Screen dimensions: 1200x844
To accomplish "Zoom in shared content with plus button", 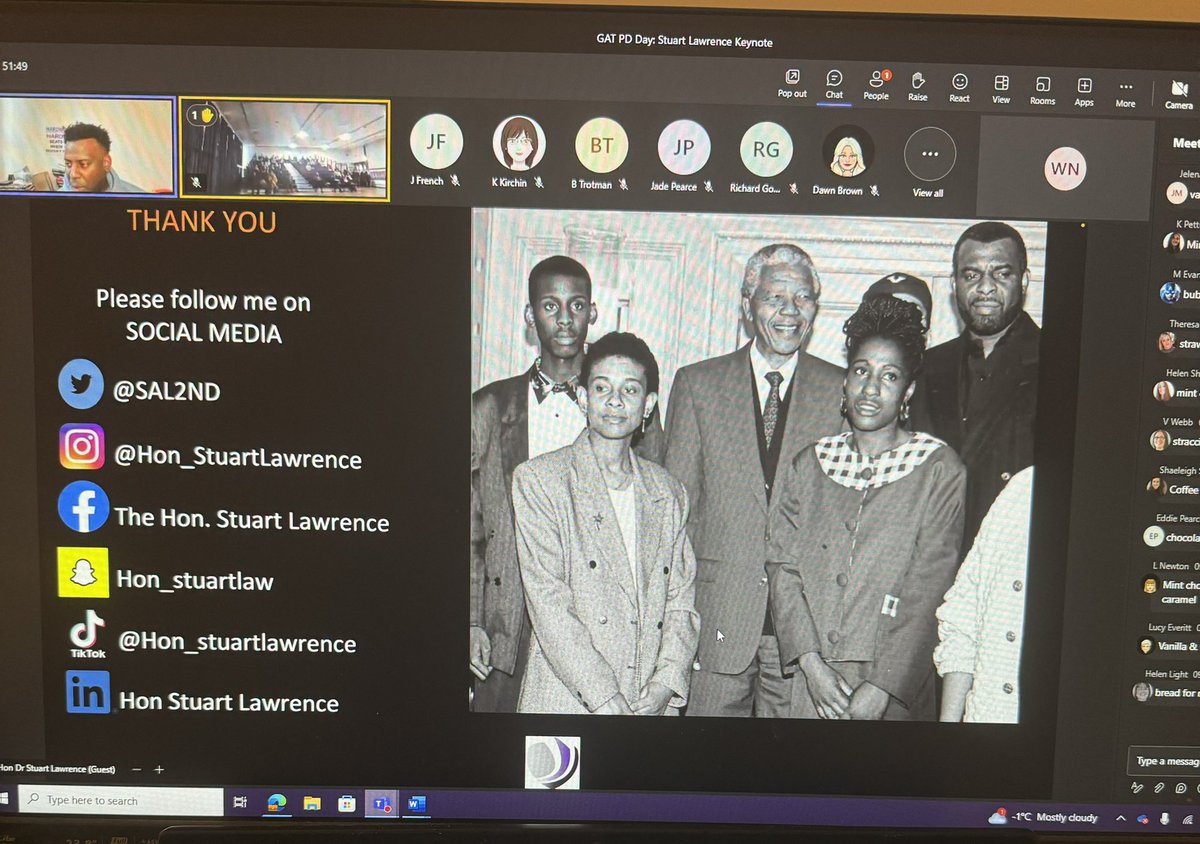I will [x=158, y=770].
